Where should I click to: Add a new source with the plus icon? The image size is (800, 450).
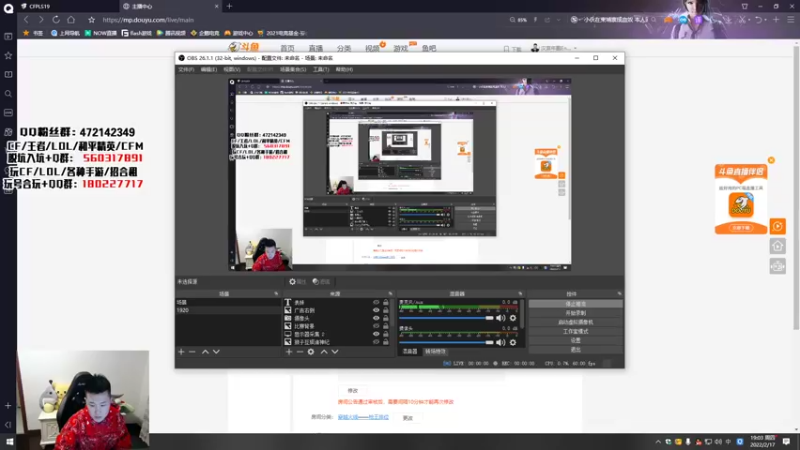(289, 352)
